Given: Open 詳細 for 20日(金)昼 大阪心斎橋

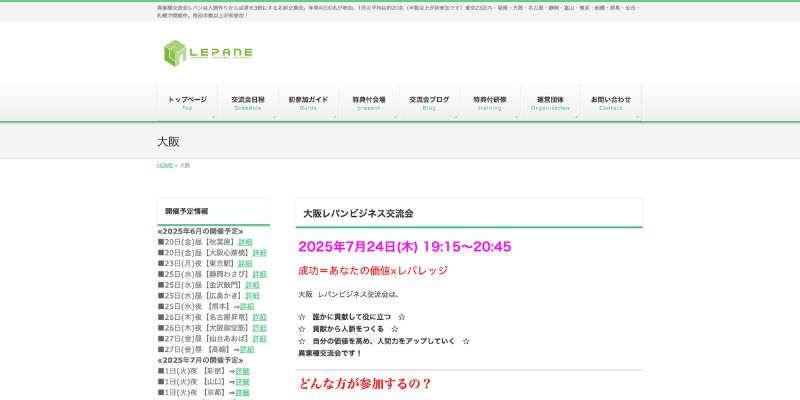Looking at the screenshot, I should point(260,253).
